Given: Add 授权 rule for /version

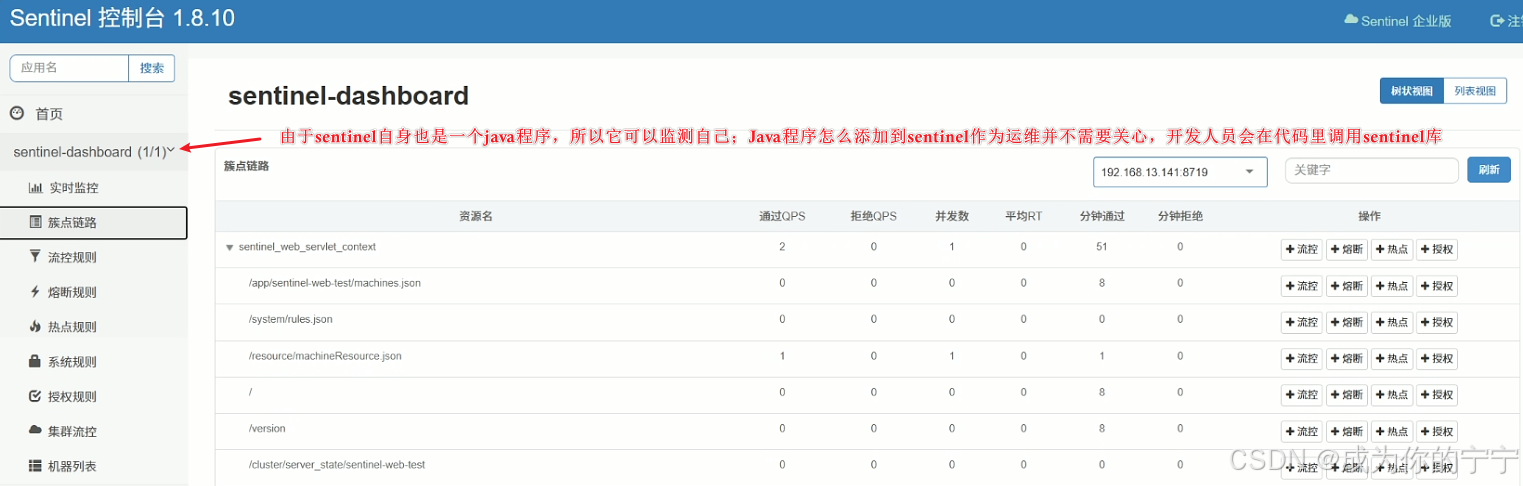Looking at the screenshot, I should 1436,431.
